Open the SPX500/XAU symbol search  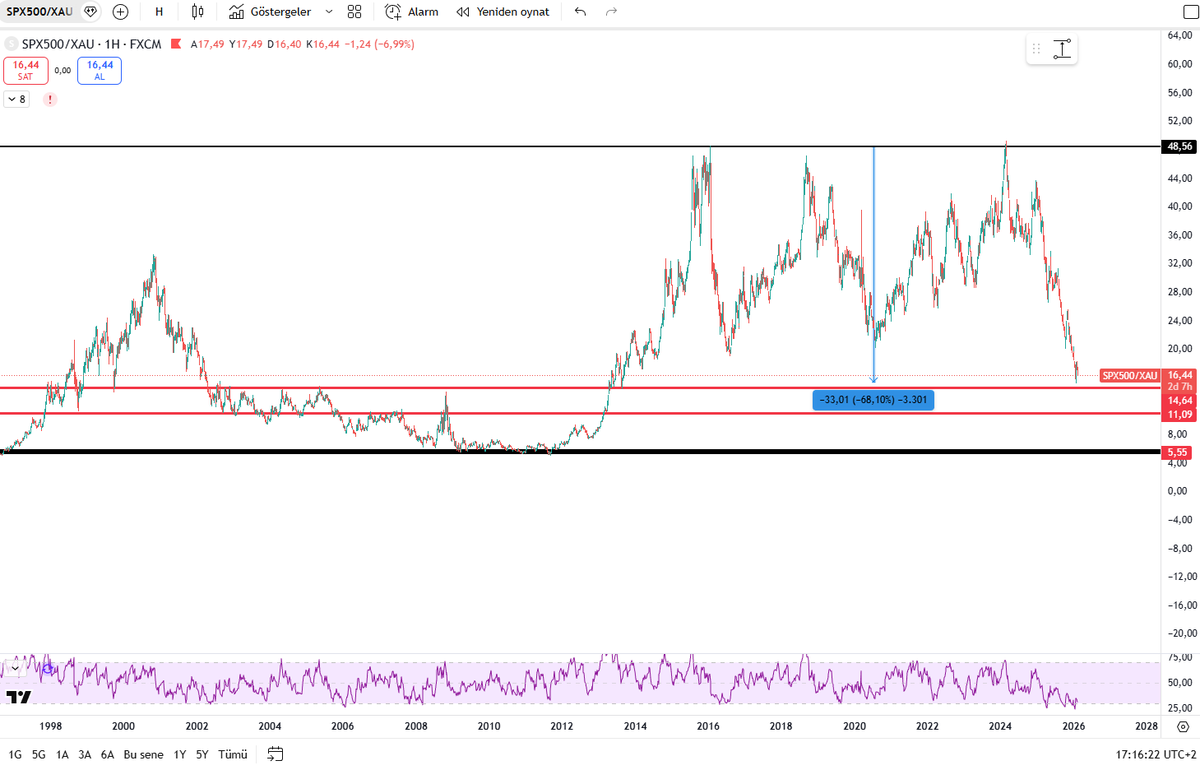(39, 12)
